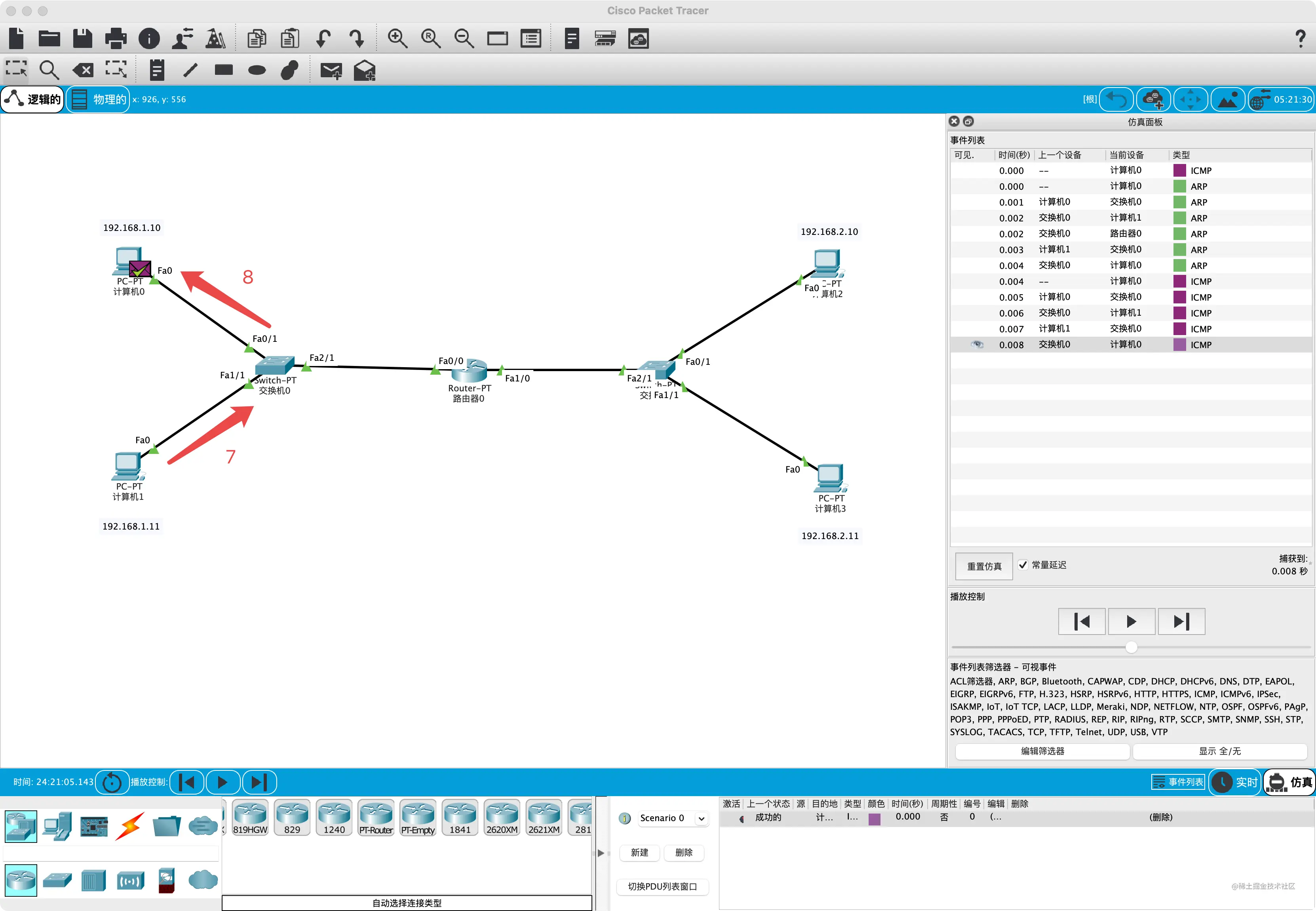Open the help question mark icon
The height and width of the screenshot is (911, 1316).
[x=1300, y=38]
